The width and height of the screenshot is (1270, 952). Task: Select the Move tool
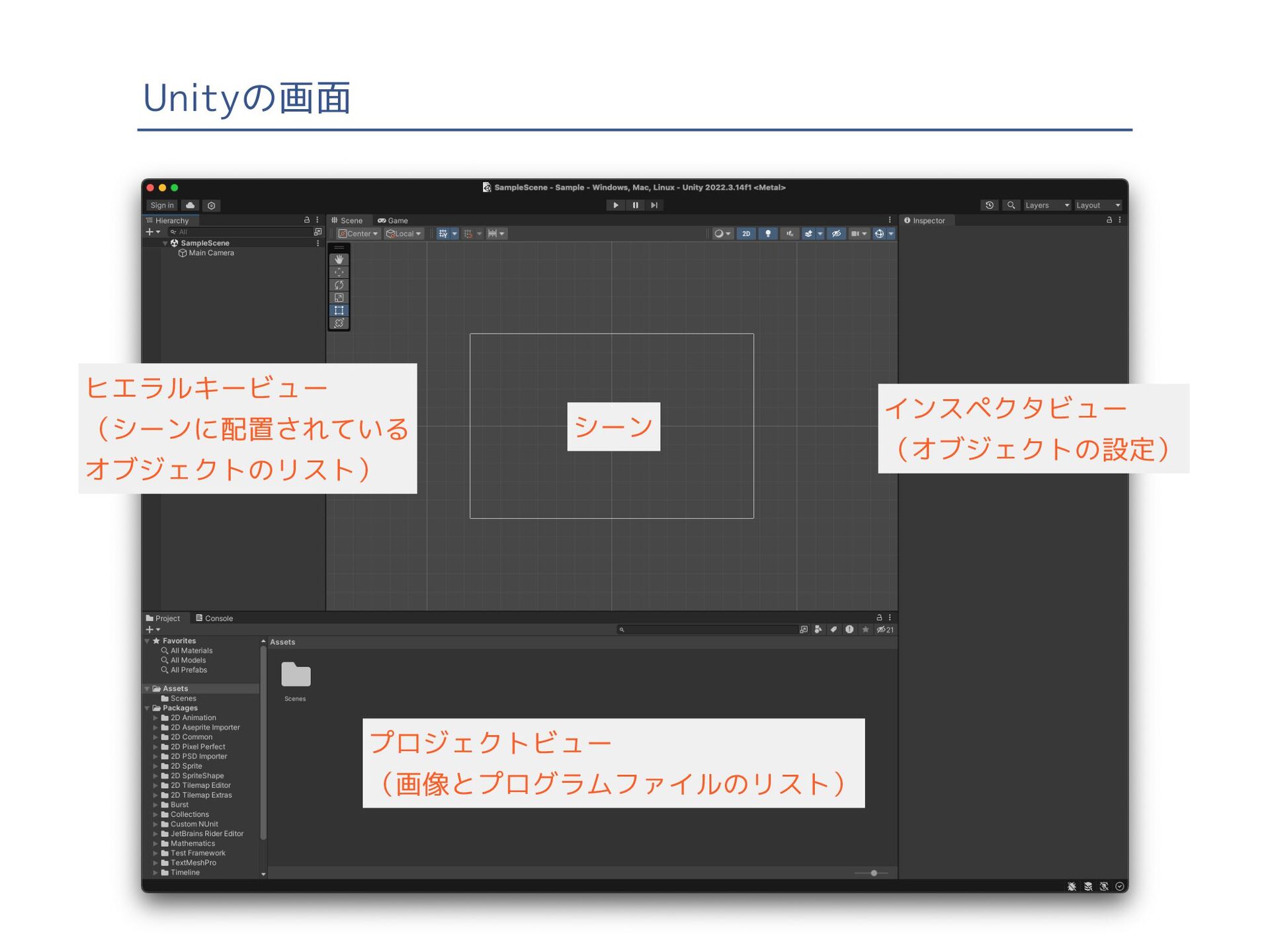[x=339, y=272]
